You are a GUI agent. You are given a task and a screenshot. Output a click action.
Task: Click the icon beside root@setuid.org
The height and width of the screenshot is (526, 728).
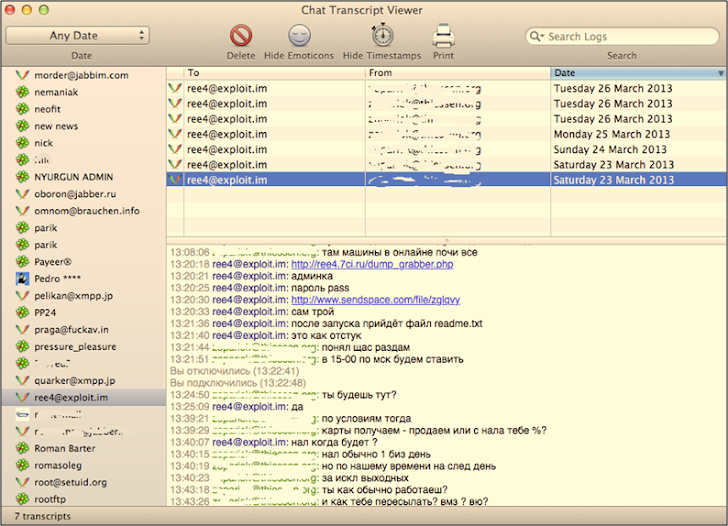coord(22,483)
